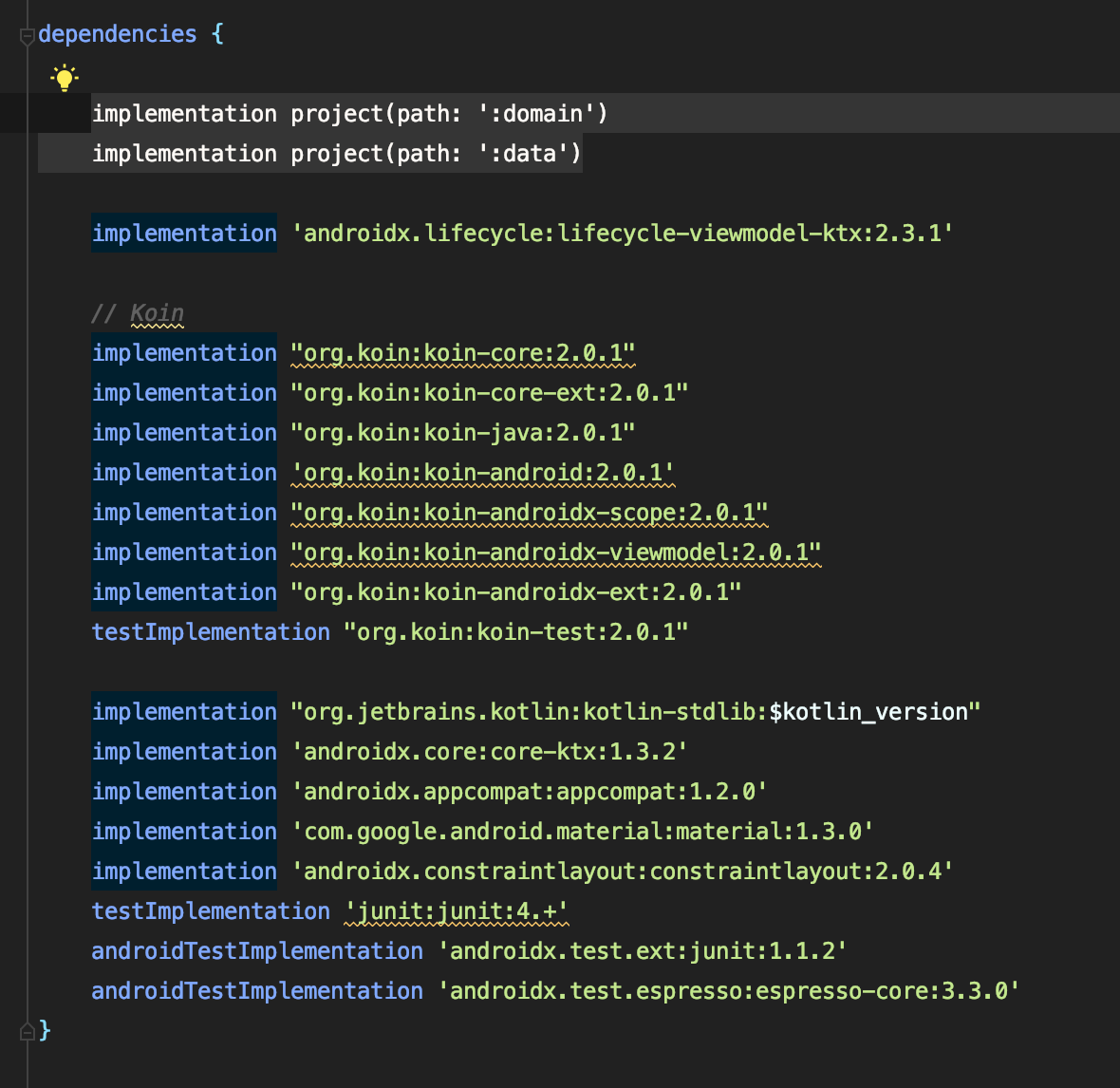Click the appcompat:1.2.0 dependency string
The image size is (1120, 1088).
[530, 792]
